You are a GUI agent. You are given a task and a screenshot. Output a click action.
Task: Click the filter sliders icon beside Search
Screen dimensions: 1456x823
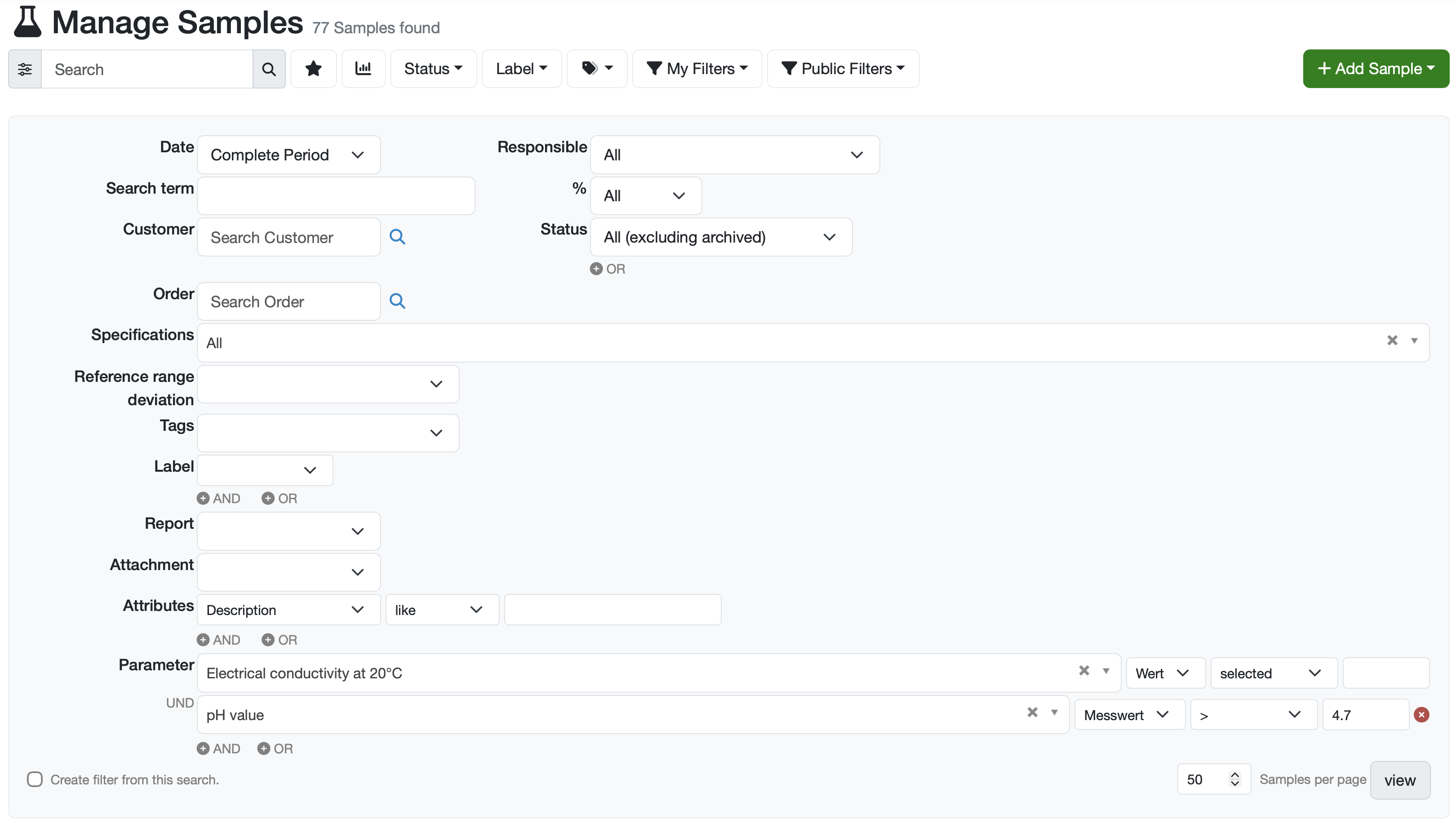(x=25, y=69)
